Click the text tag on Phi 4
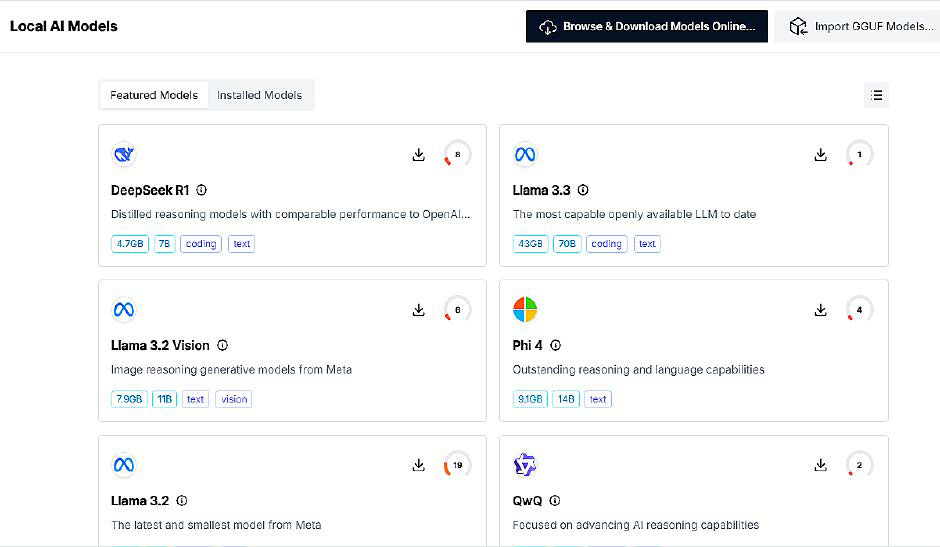The height and width of the screenshot is (547, 940). [598, 399]
